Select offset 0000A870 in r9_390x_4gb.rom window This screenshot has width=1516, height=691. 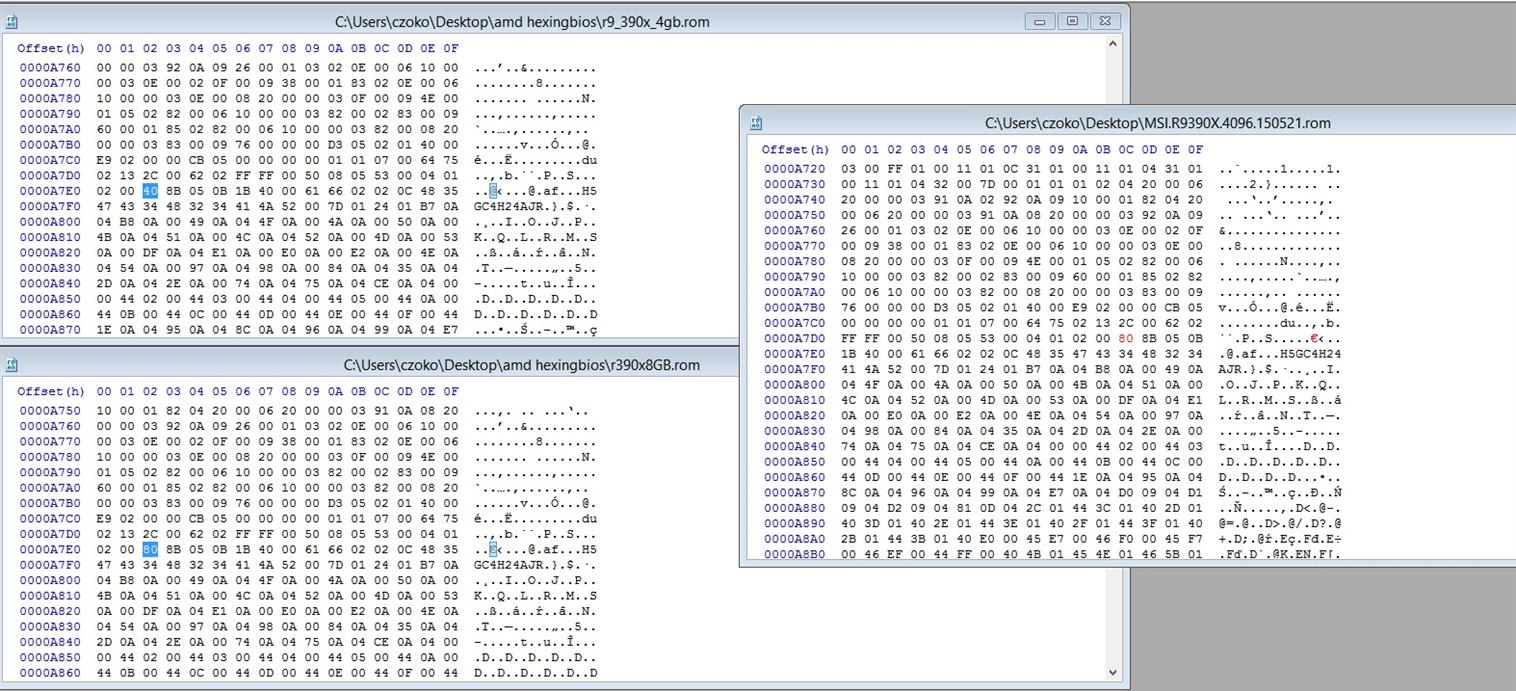point(50,329)
